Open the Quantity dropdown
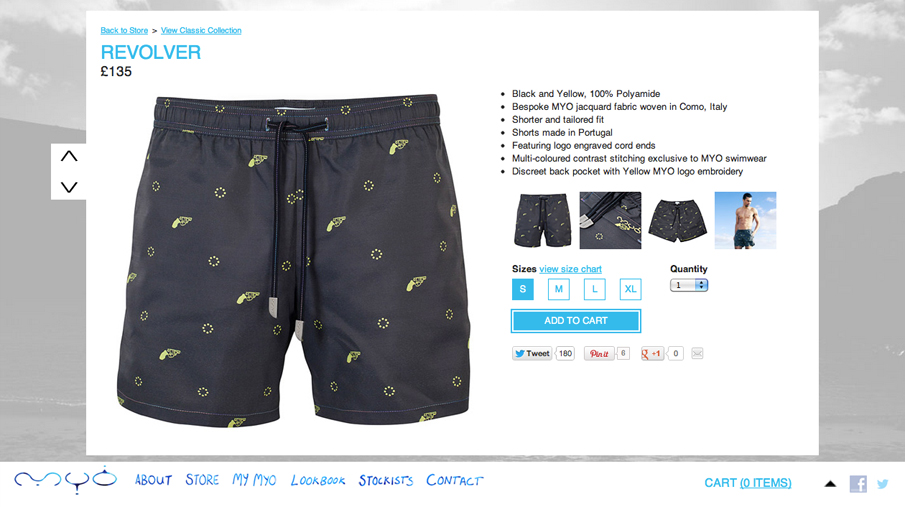The image size is (905, 507). [x=689, y=285]
